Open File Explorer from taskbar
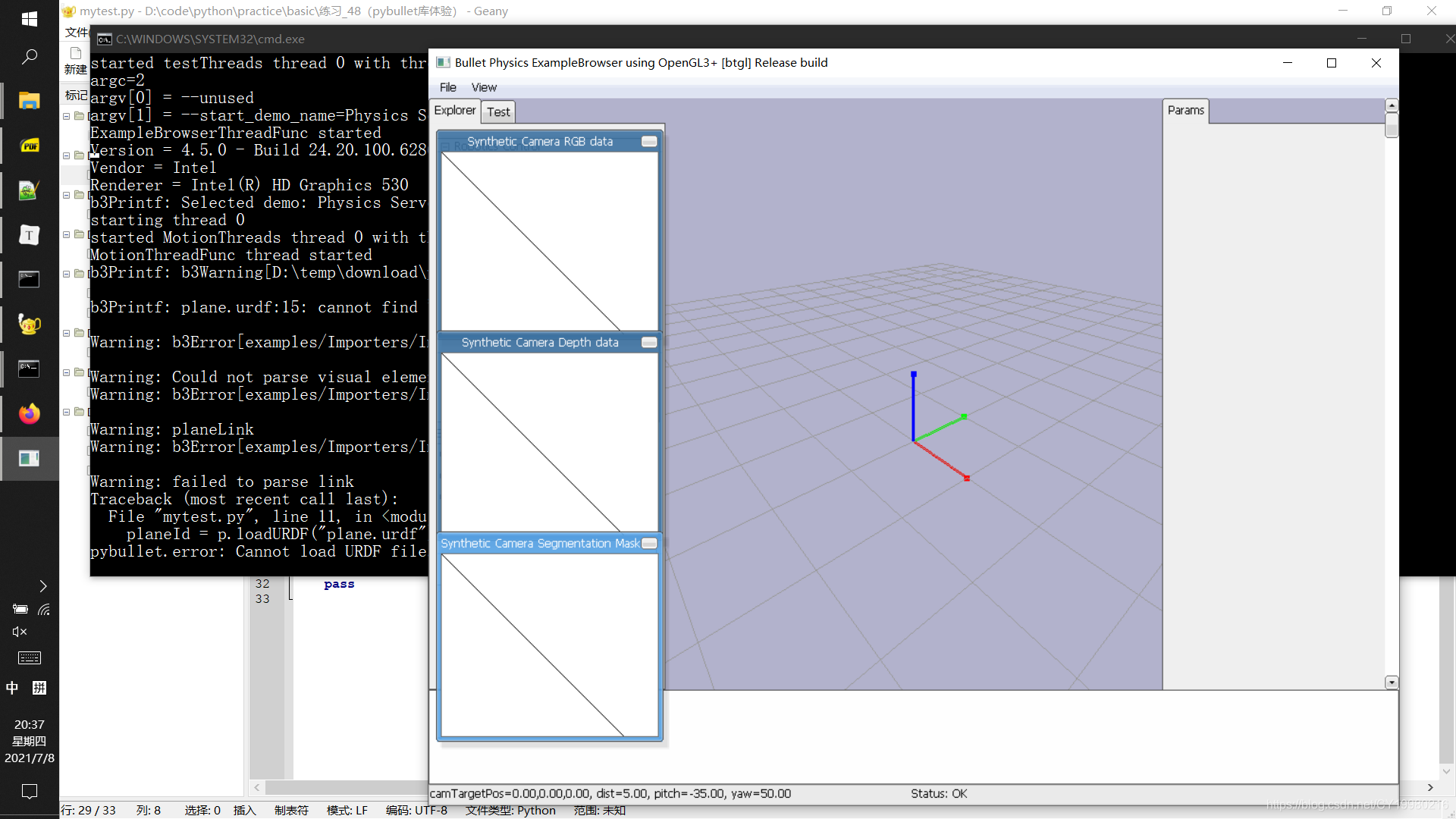The height and width of the screenshot is (819, 1456). (29, 101)
